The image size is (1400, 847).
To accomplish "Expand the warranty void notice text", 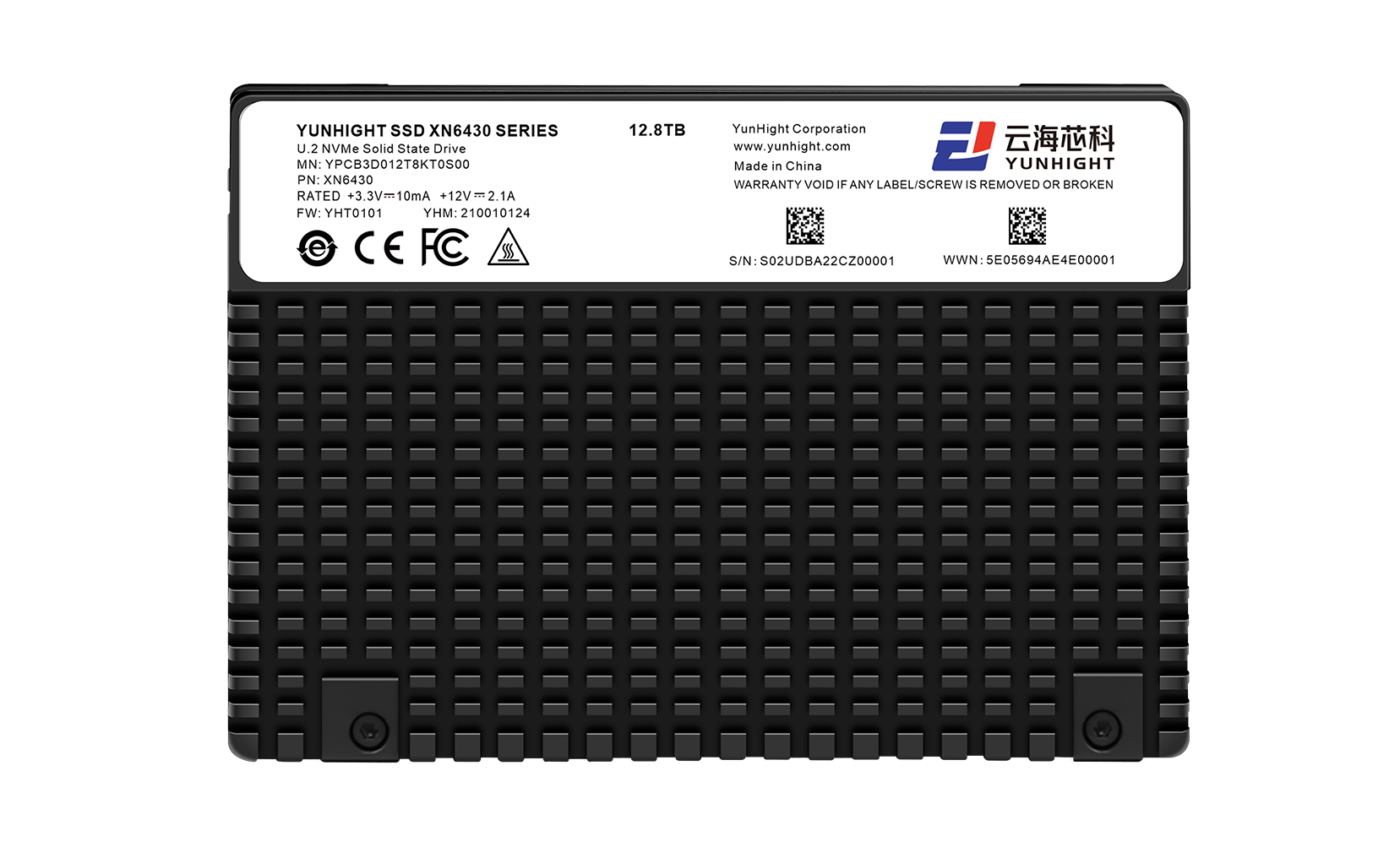I will pos(922,182).
